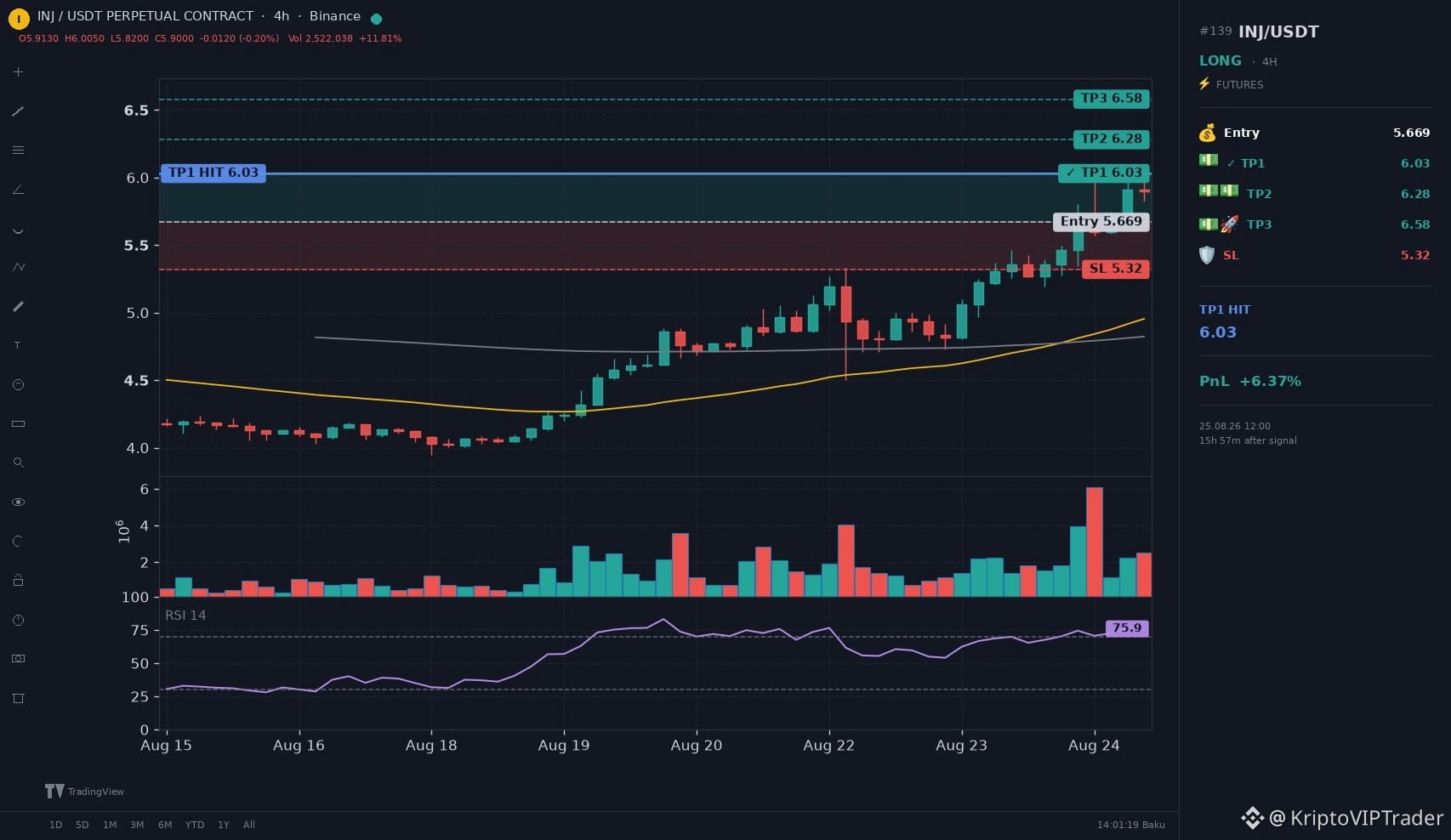The width and height of the screenshot is (1451, 840).
Task: Toggle the eye drawings-visibility icon
Action: pos(18,502)
